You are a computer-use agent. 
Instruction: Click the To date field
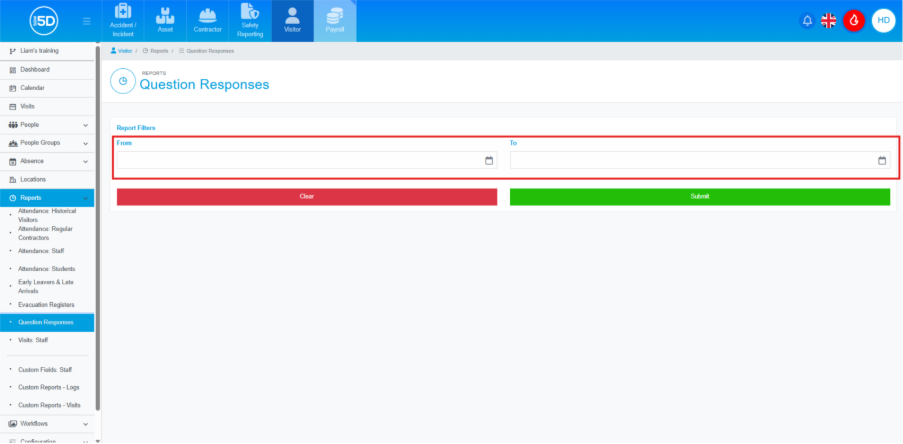coord(700,161)
